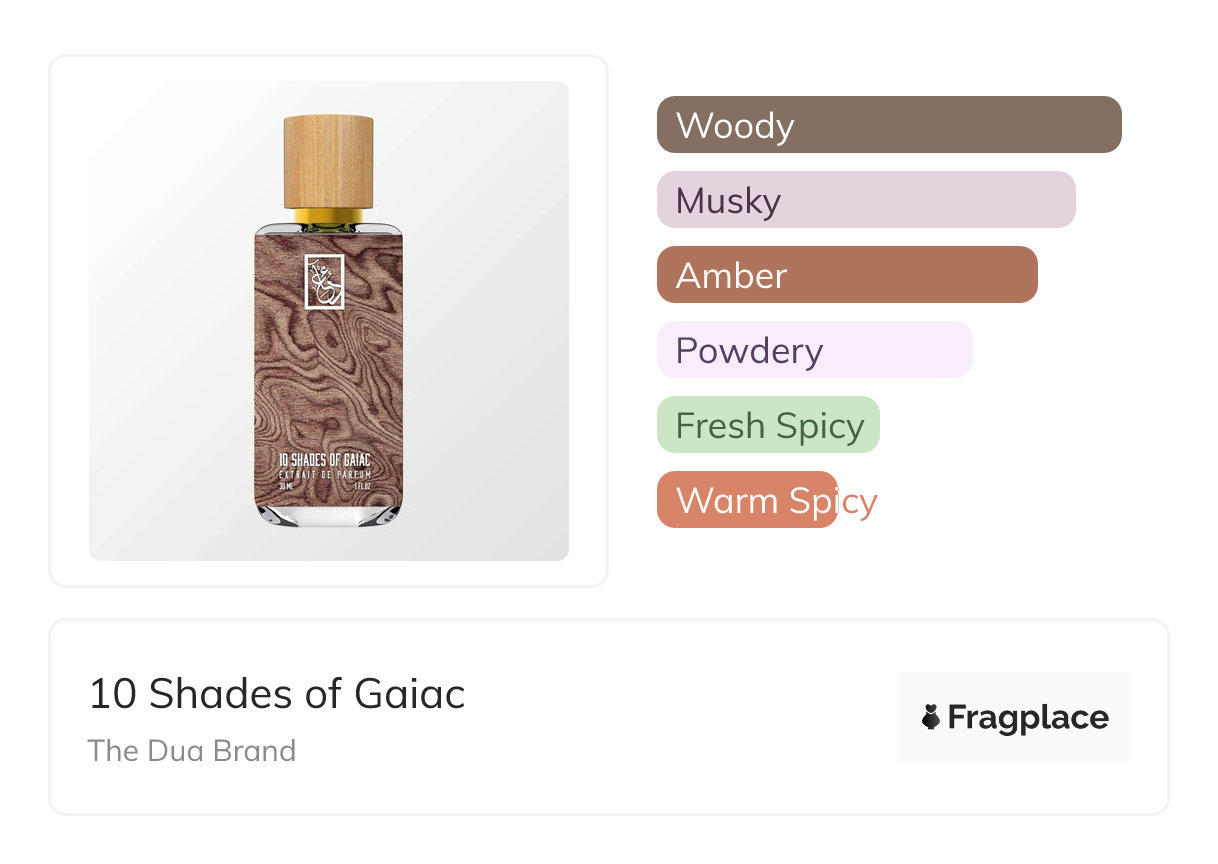Image resolution: width=1218 pixels, height=864 pixels.
Task: Click the clear glass base of the bottle
Action: tap(328, 514)
